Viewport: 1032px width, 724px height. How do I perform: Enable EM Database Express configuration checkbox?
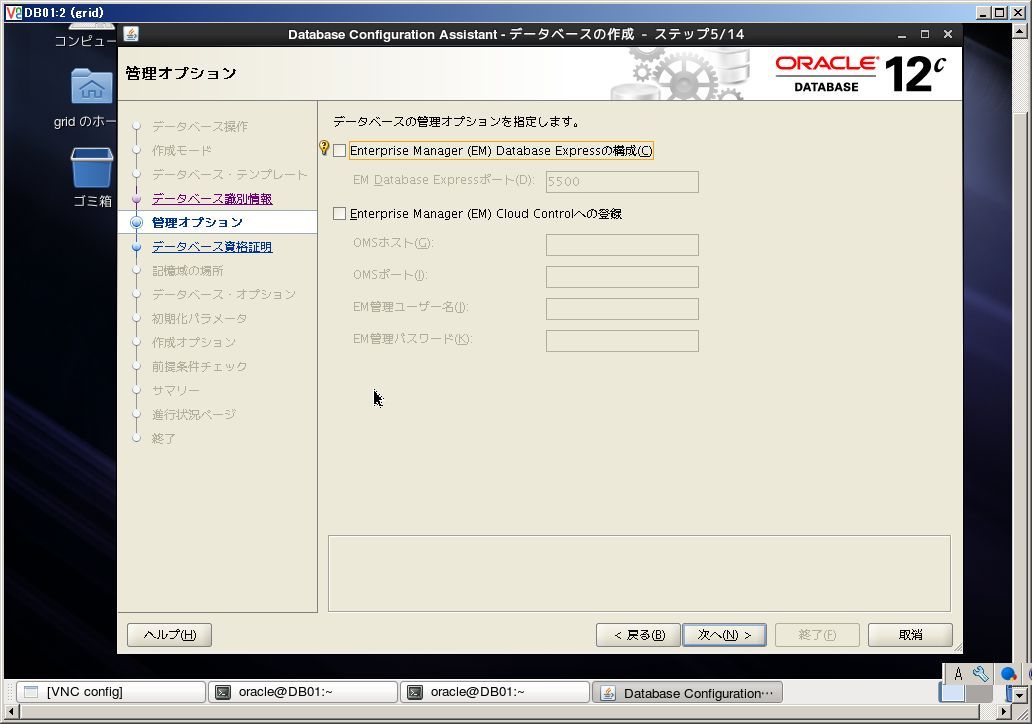pos(340,151)
